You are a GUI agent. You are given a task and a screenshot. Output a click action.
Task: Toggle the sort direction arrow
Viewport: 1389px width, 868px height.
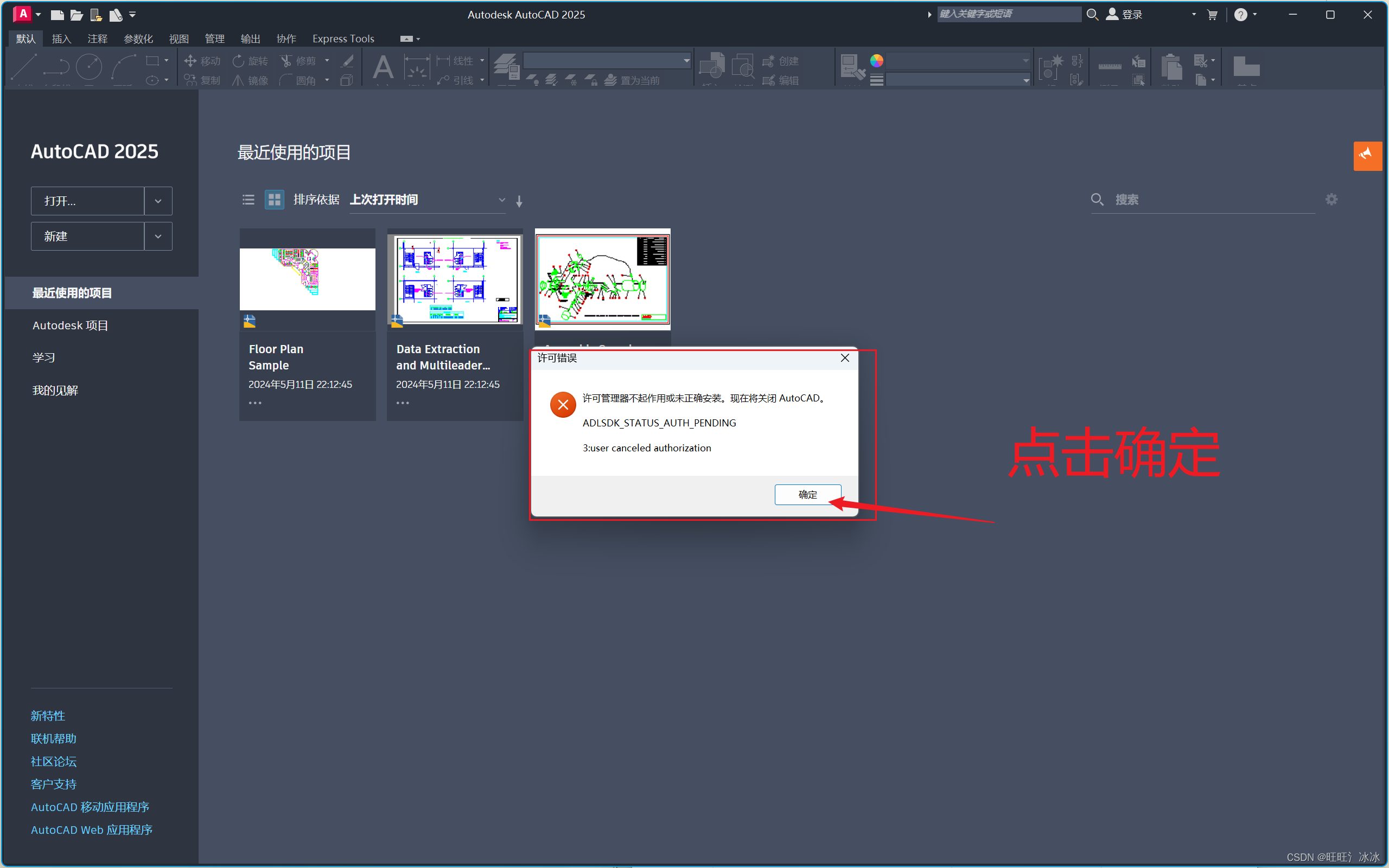click(x=519, y=201)
